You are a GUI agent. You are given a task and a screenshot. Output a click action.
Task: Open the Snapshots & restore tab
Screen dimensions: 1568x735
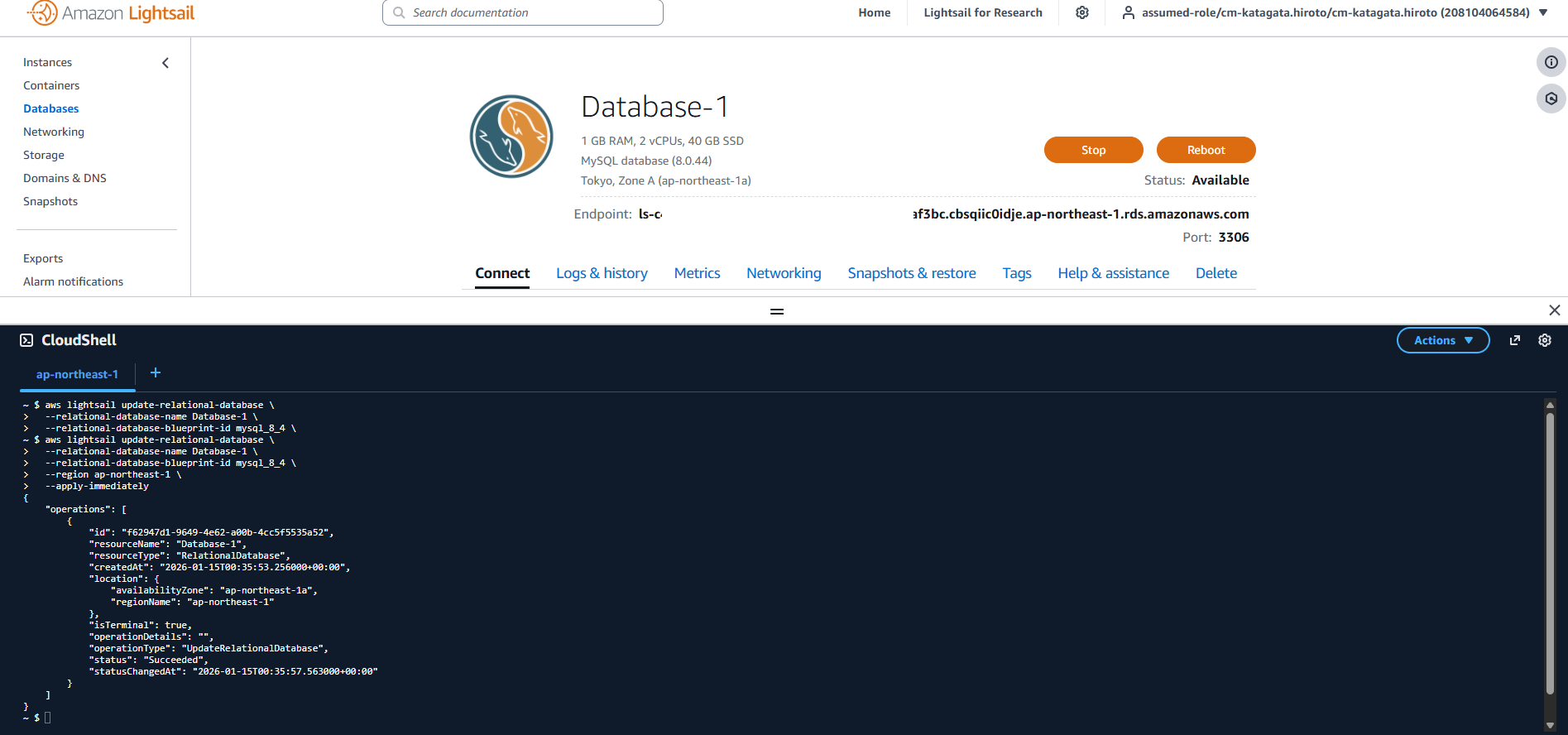tap(912, 273)
